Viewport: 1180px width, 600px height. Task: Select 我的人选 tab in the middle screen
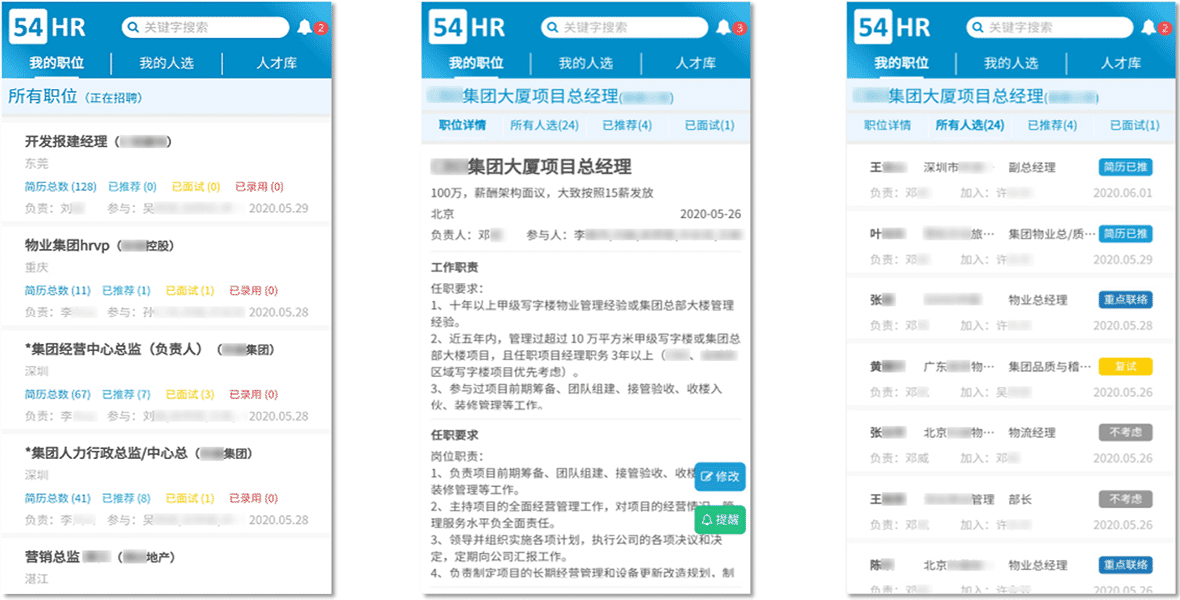(x=585, y=63)
